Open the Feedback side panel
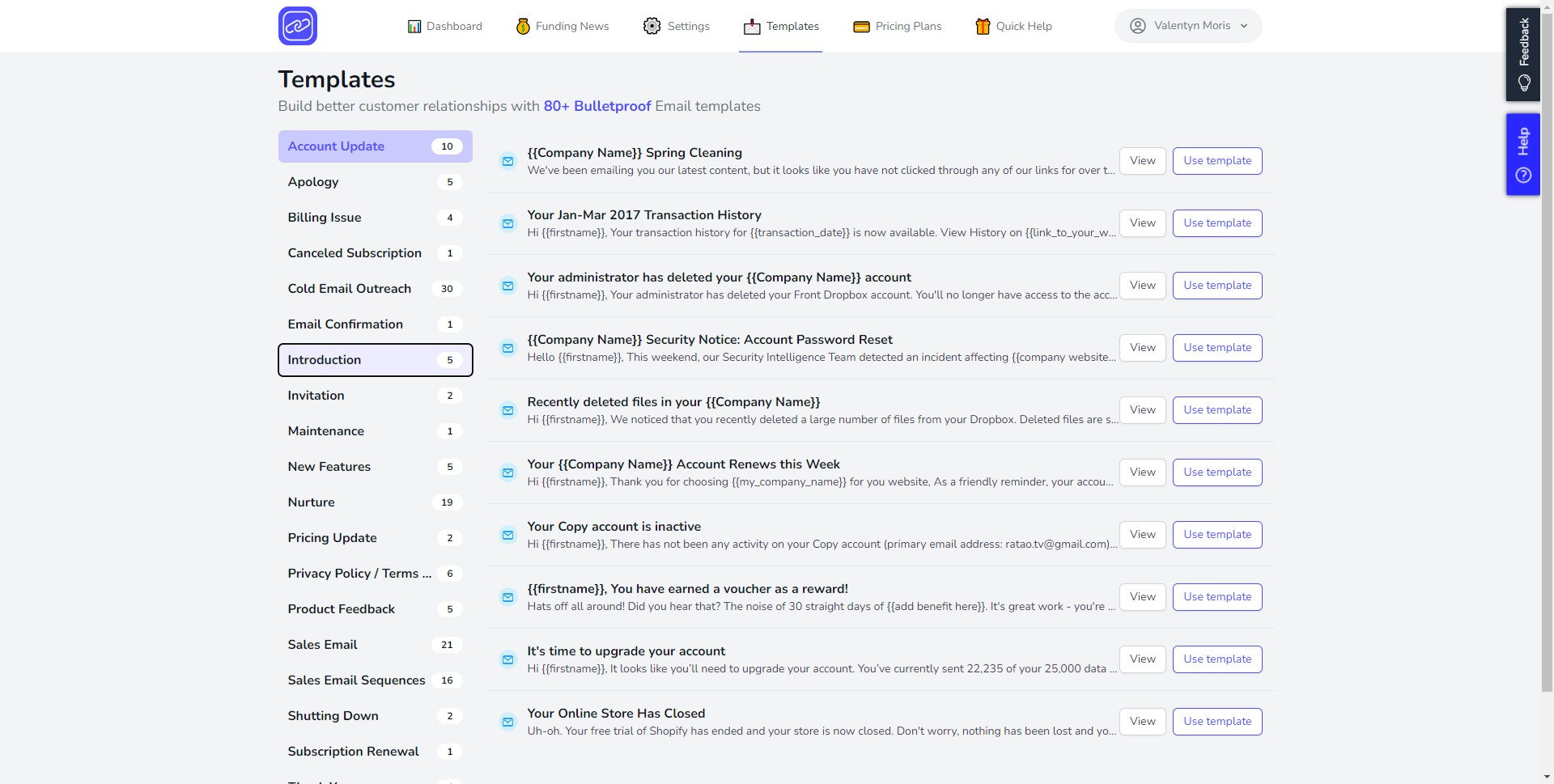The width and height of the screenshot is (1554, 784). [x=1522, y=54]
